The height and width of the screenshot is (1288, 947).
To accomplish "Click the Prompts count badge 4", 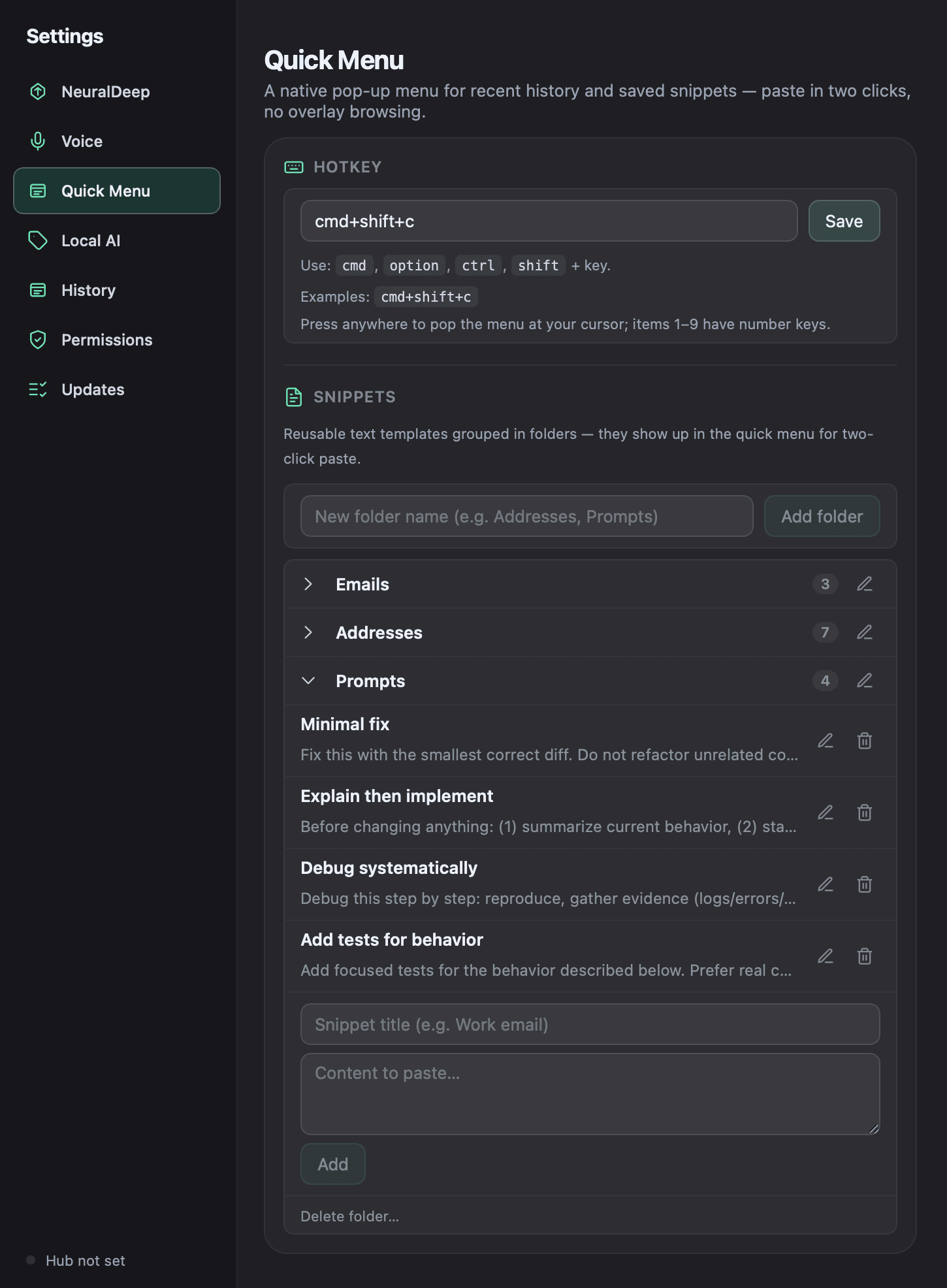I will pos(825,681).
